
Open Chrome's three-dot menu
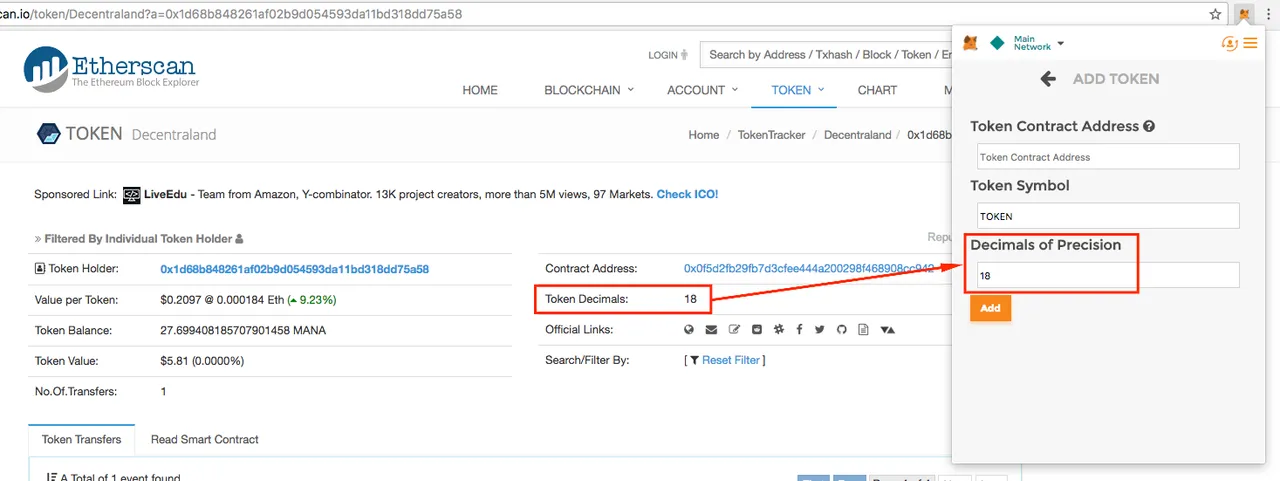[1267, 14]
